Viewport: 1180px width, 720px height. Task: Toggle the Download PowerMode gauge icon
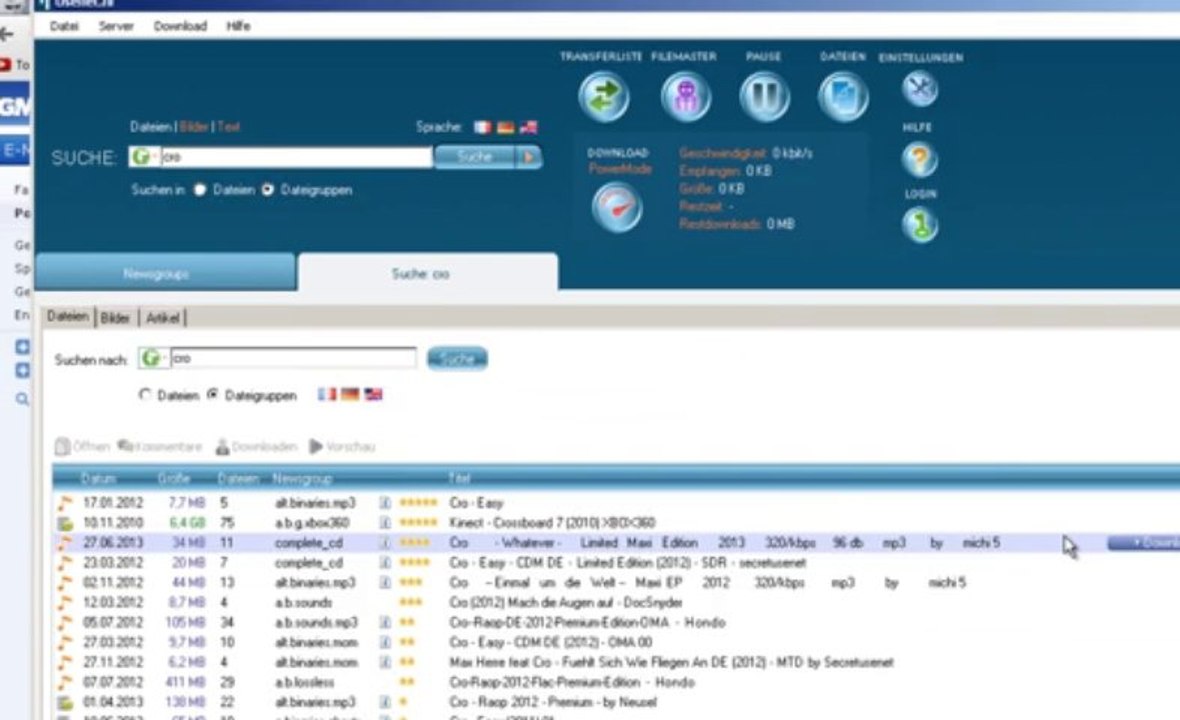click(x=616, y=208)
